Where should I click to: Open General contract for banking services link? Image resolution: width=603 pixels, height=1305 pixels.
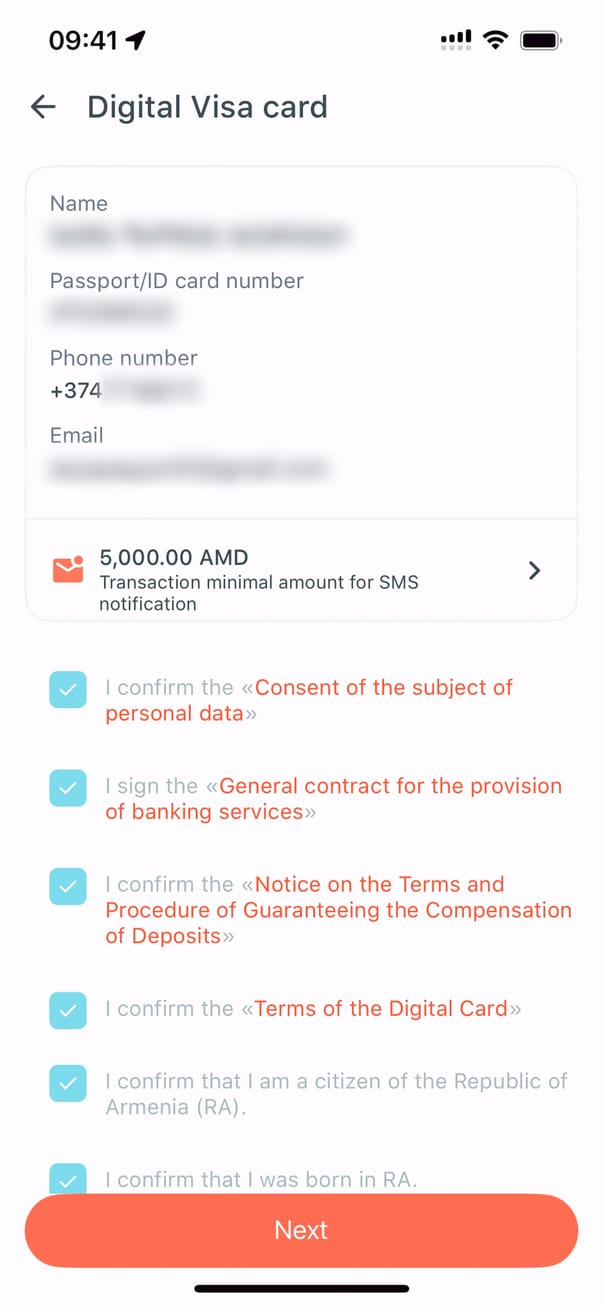pos(390,786)
